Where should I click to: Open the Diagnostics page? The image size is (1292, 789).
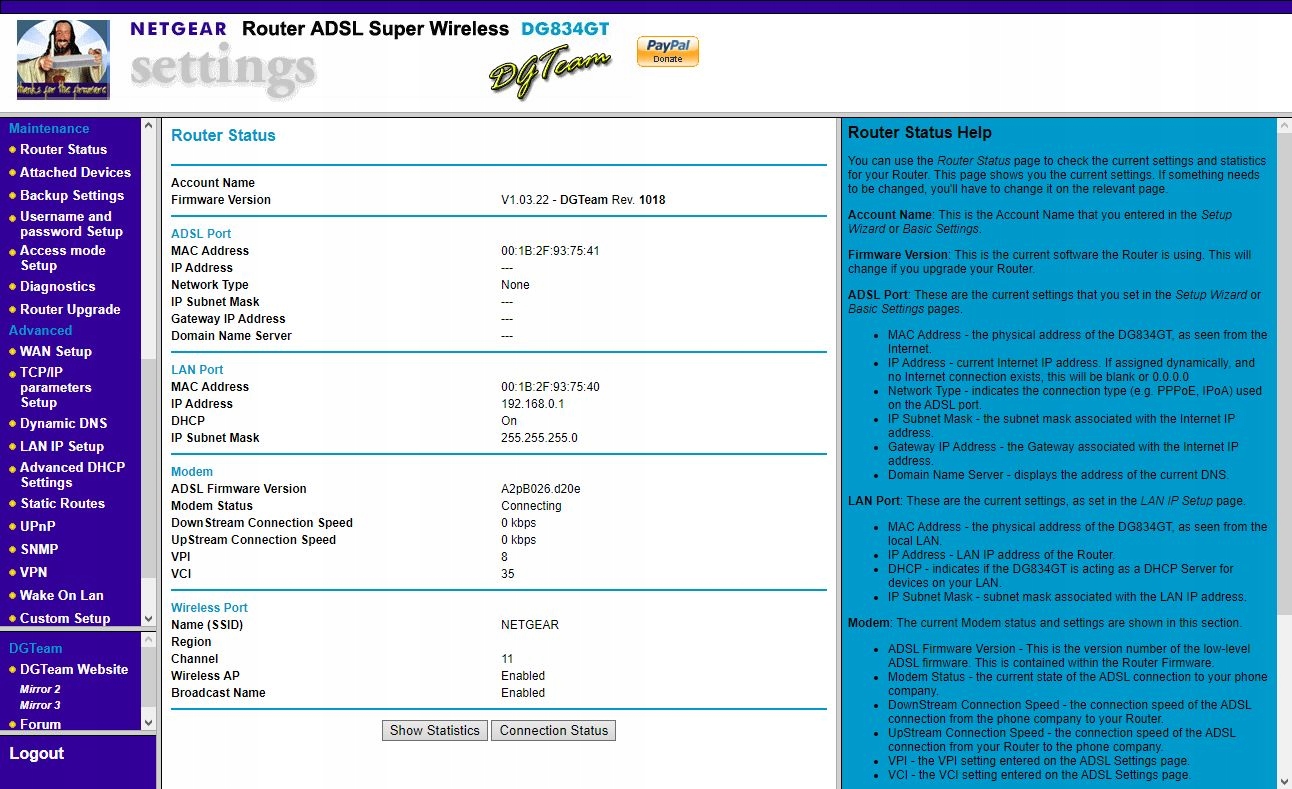point(58,286)
